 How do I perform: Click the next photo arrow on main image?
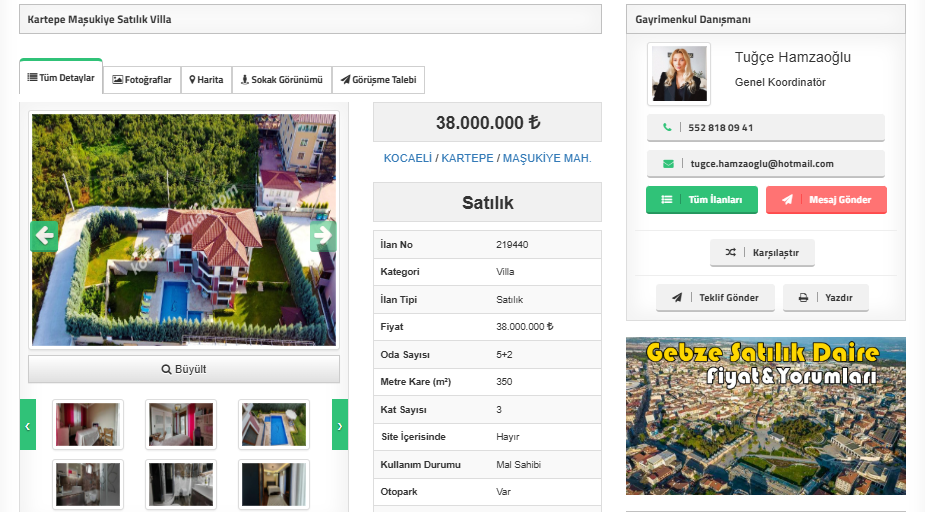pyautogui.click(x=322, y=236)
